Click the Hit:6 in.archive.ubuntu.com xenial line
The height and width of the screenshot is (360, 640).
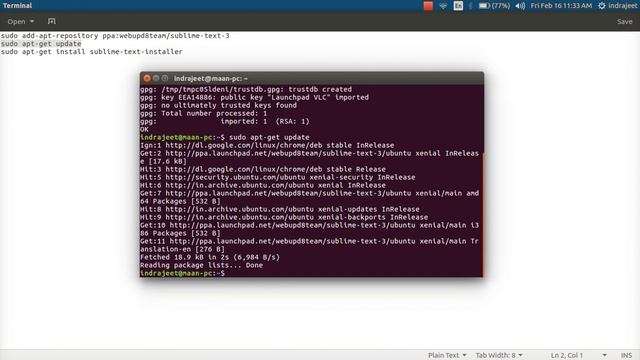pos(262,185)
